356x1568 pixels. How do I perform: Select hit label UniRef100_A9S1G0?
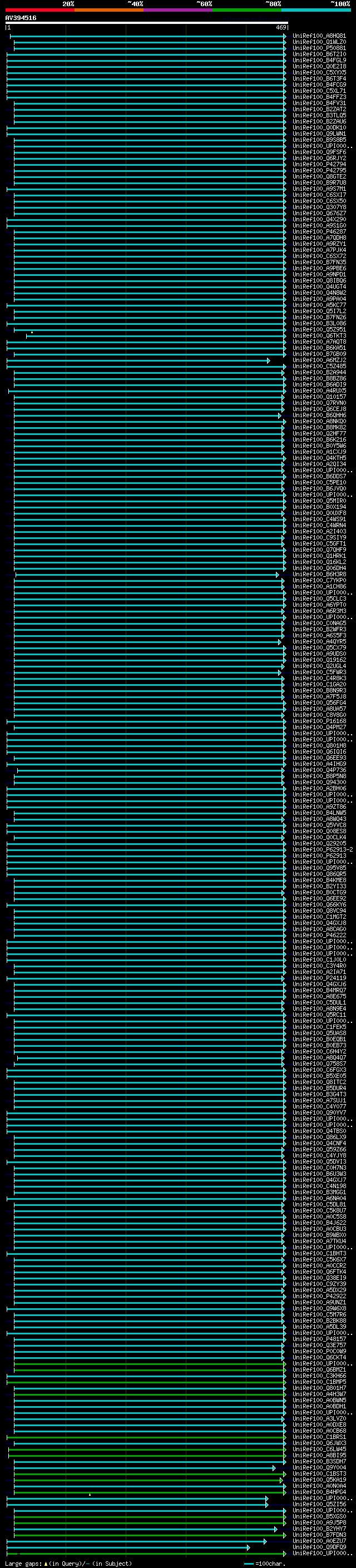coord(319,225)
